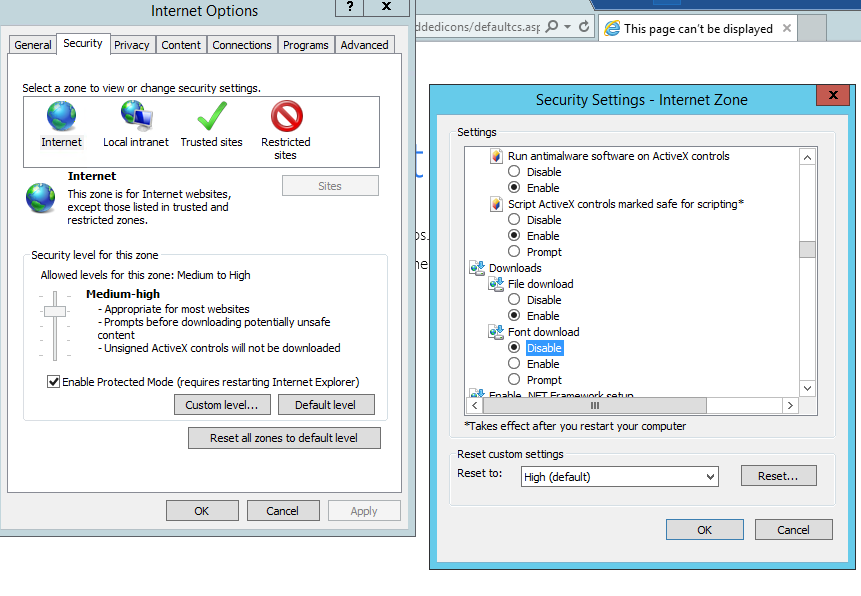Image resolution: width=861 pixels, height=596 pixels.
Task: Set Script ActiveX controls to Disable
Action: pos(514,219)
